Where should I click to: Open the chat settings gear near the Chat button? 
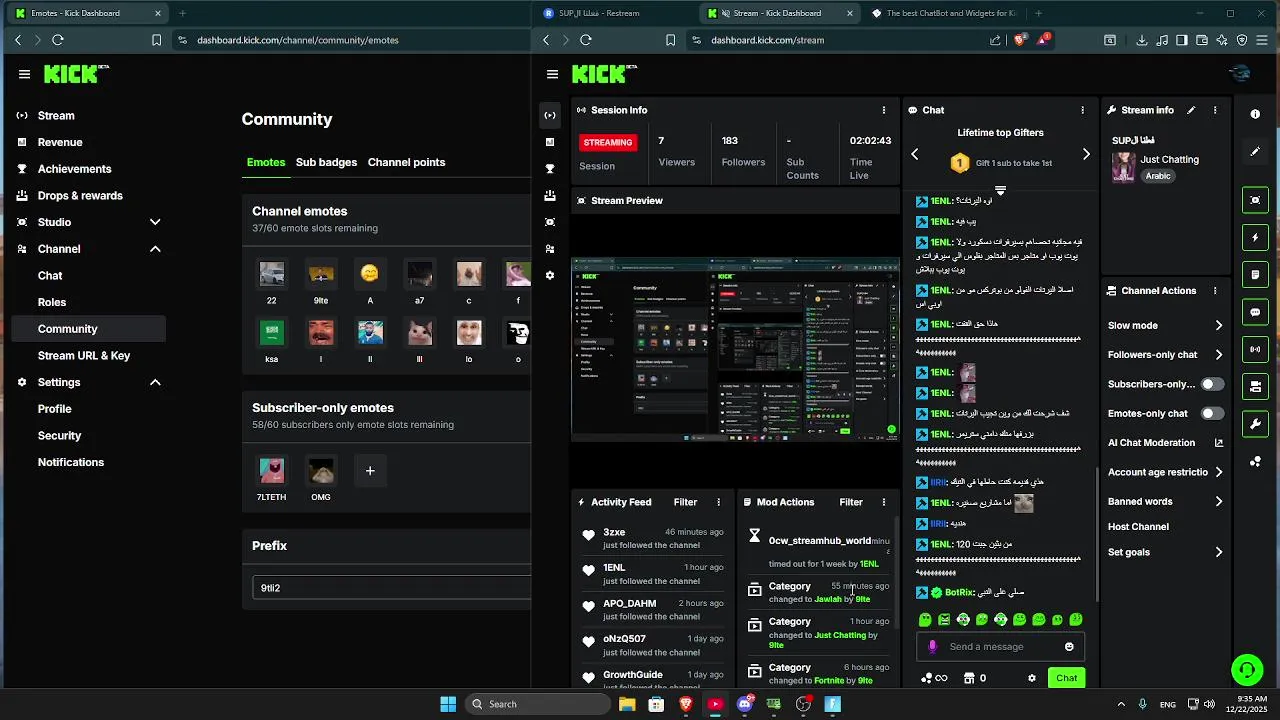(x=1032, y=678)
